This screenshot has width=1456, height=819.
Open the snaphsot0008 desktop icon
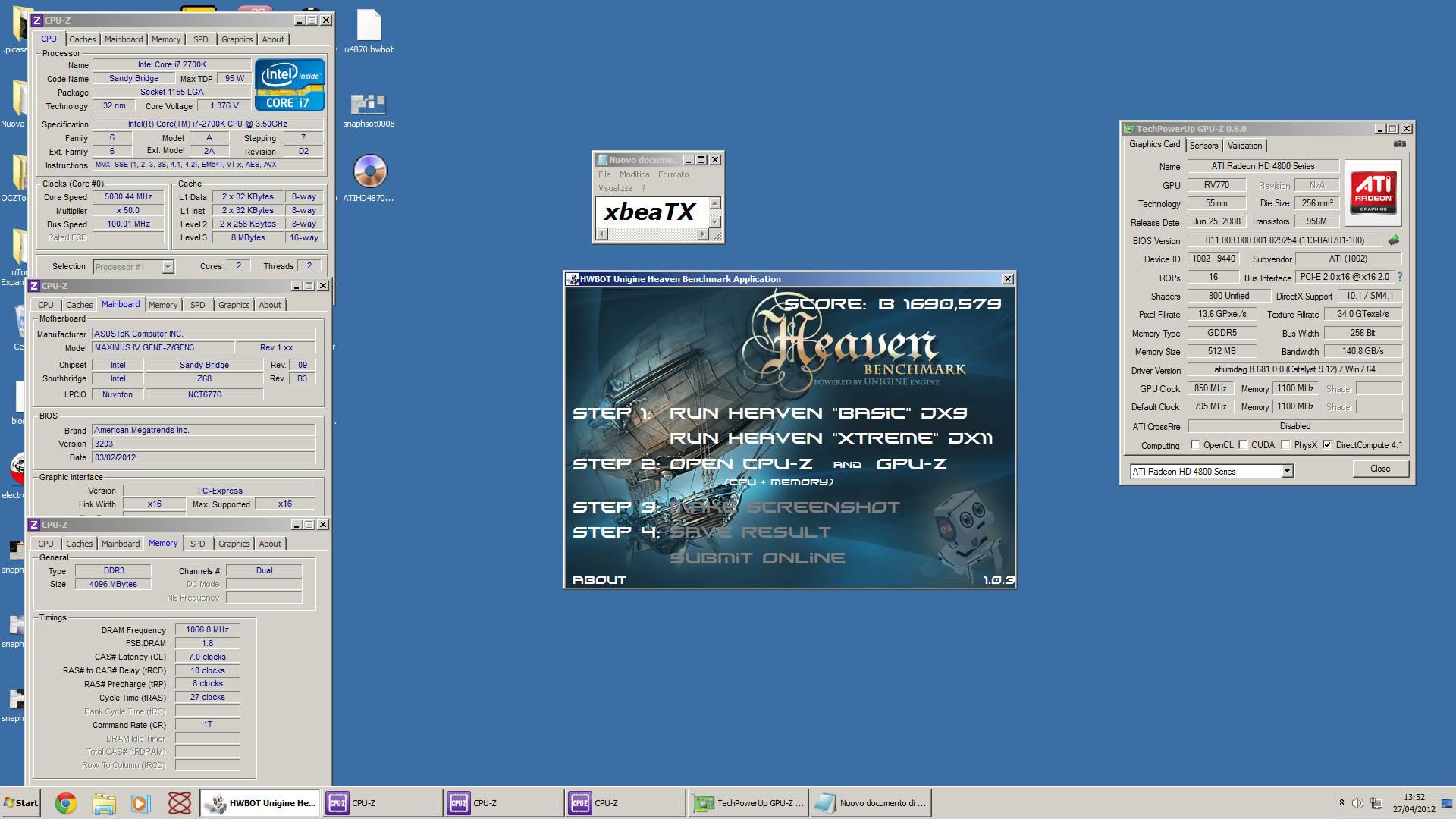[x=369, y=111]
